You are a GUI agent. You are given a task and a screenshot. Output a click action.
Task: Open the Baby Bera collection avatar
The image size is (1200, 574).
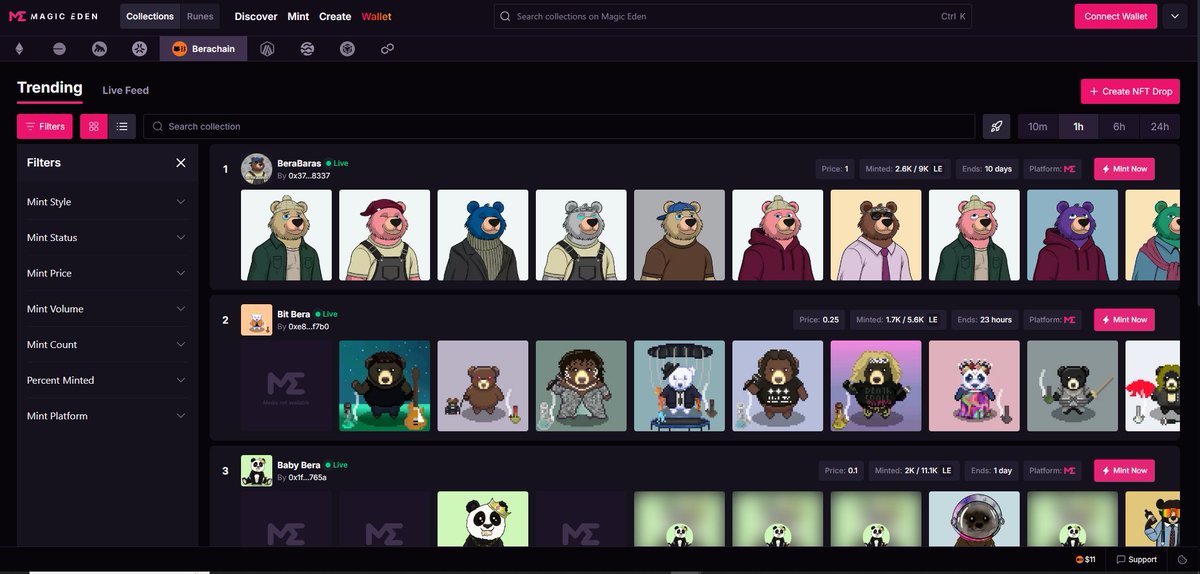click(x=256, y=471)
